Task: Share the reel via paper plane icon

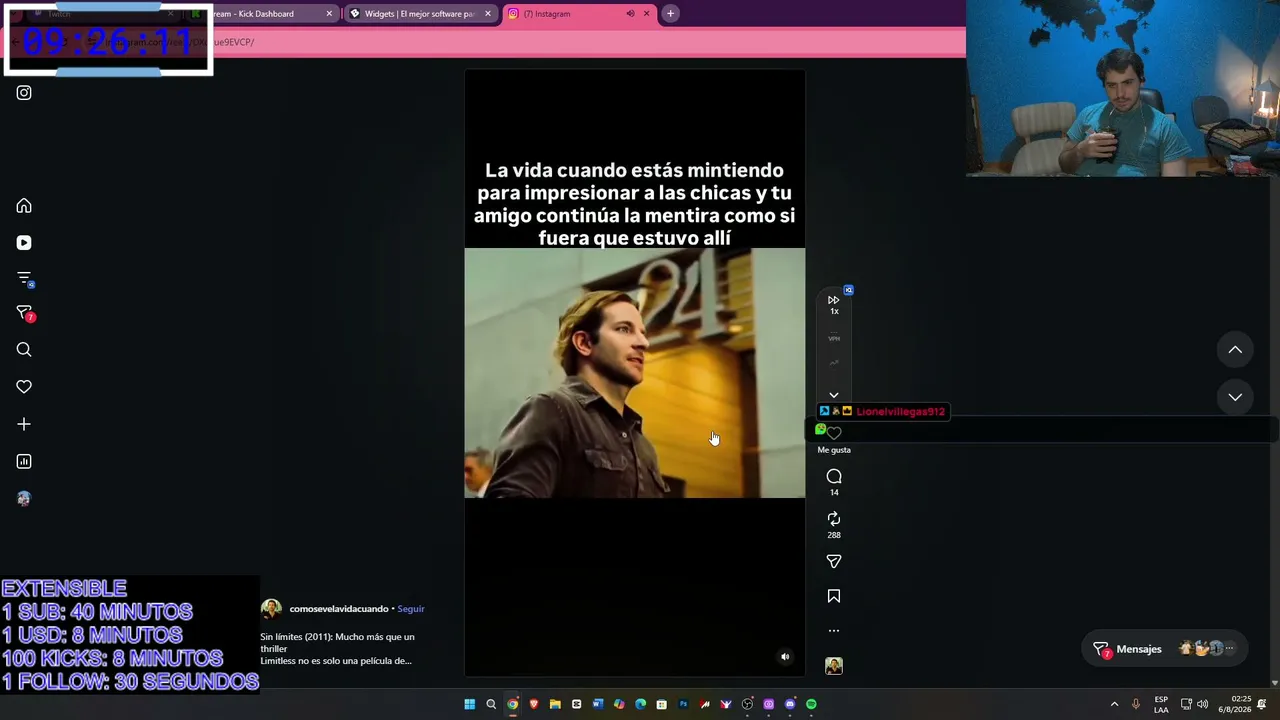Action: click(x=834, y=561)
